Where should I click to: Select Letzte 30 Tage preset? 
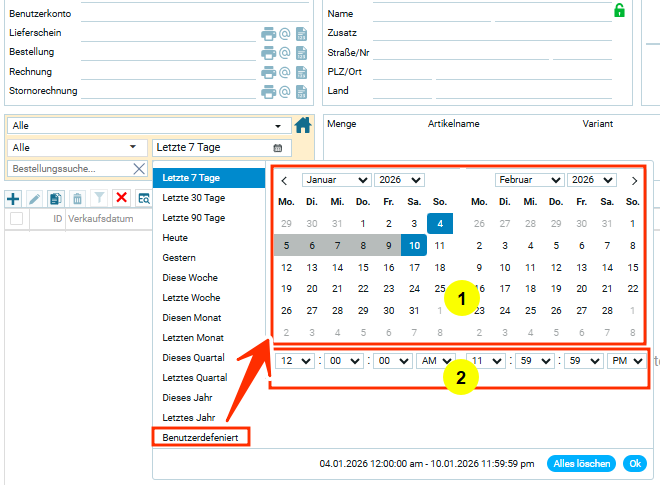coord(194,198)
